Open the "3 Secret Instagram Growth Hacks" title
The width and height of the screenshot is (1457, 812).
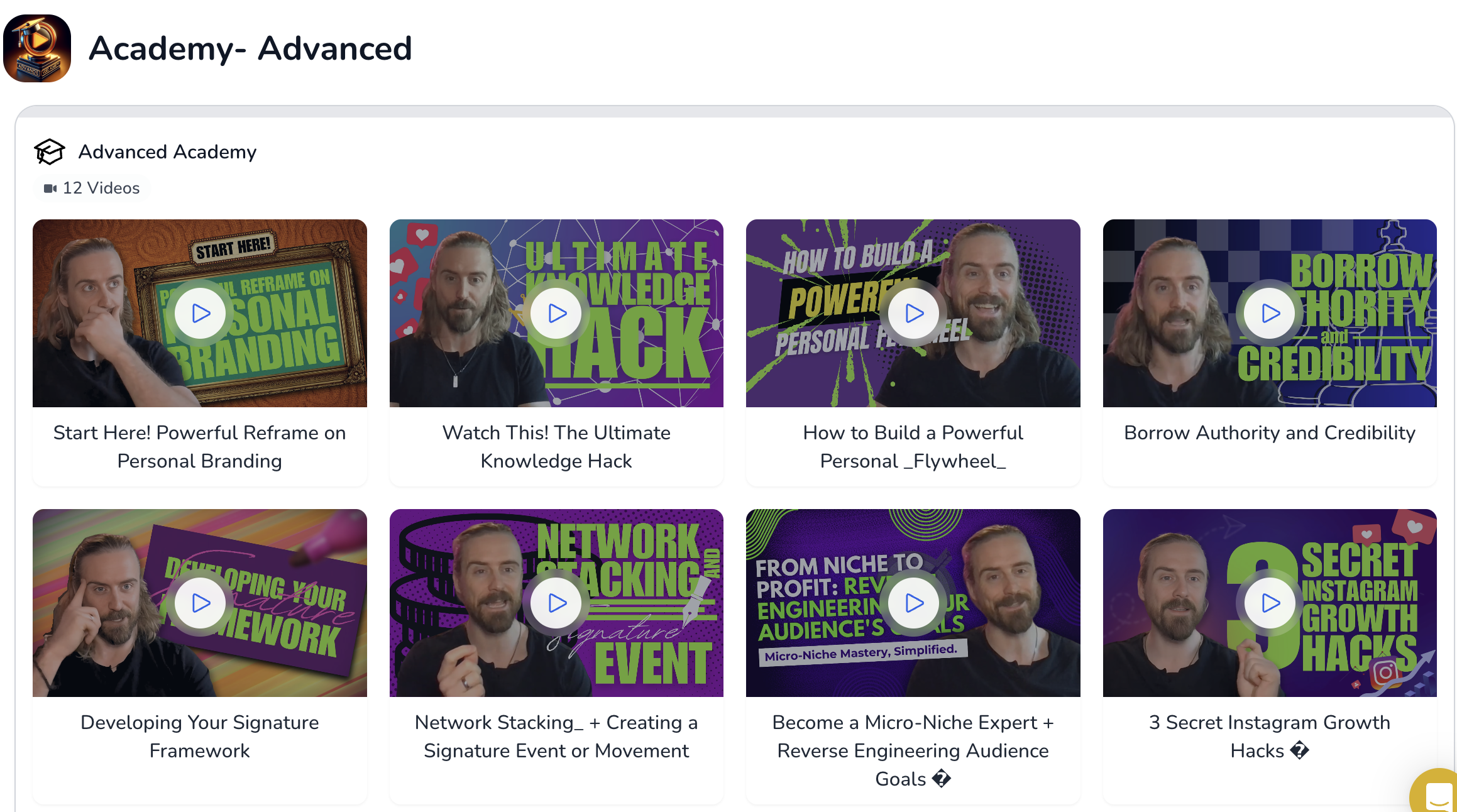[x=1270, y=736]
